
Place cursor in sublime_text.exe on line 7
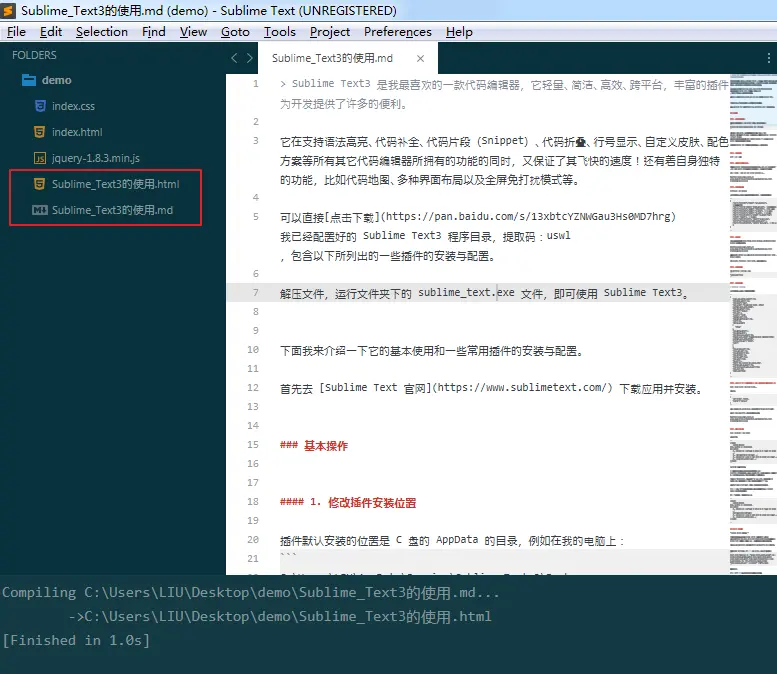click(466, 293)
